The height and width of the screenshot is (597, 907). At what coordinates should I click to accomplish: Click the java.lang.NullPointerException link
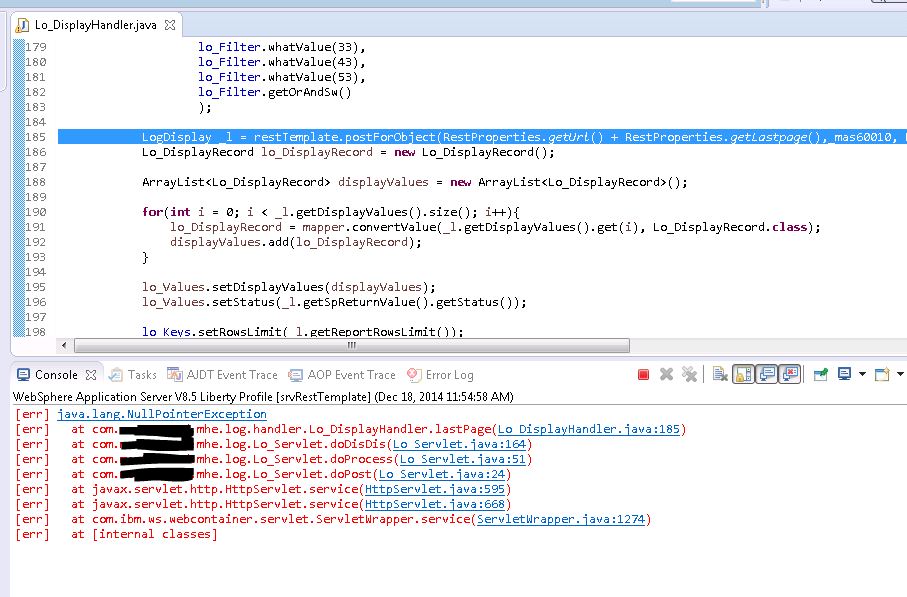pos(162,414)
